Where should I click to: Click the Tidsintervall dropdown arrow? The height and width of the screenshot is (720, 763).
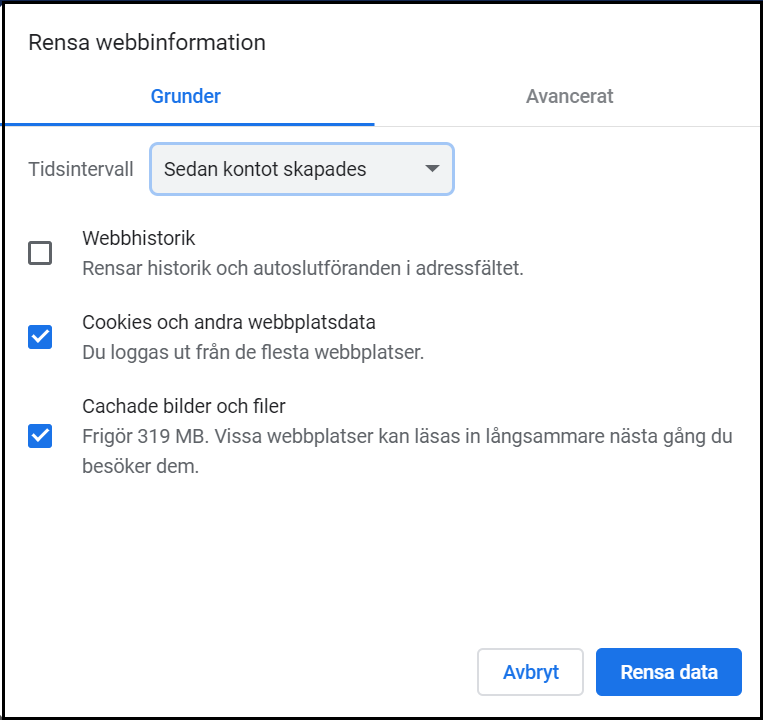point(432,169)
